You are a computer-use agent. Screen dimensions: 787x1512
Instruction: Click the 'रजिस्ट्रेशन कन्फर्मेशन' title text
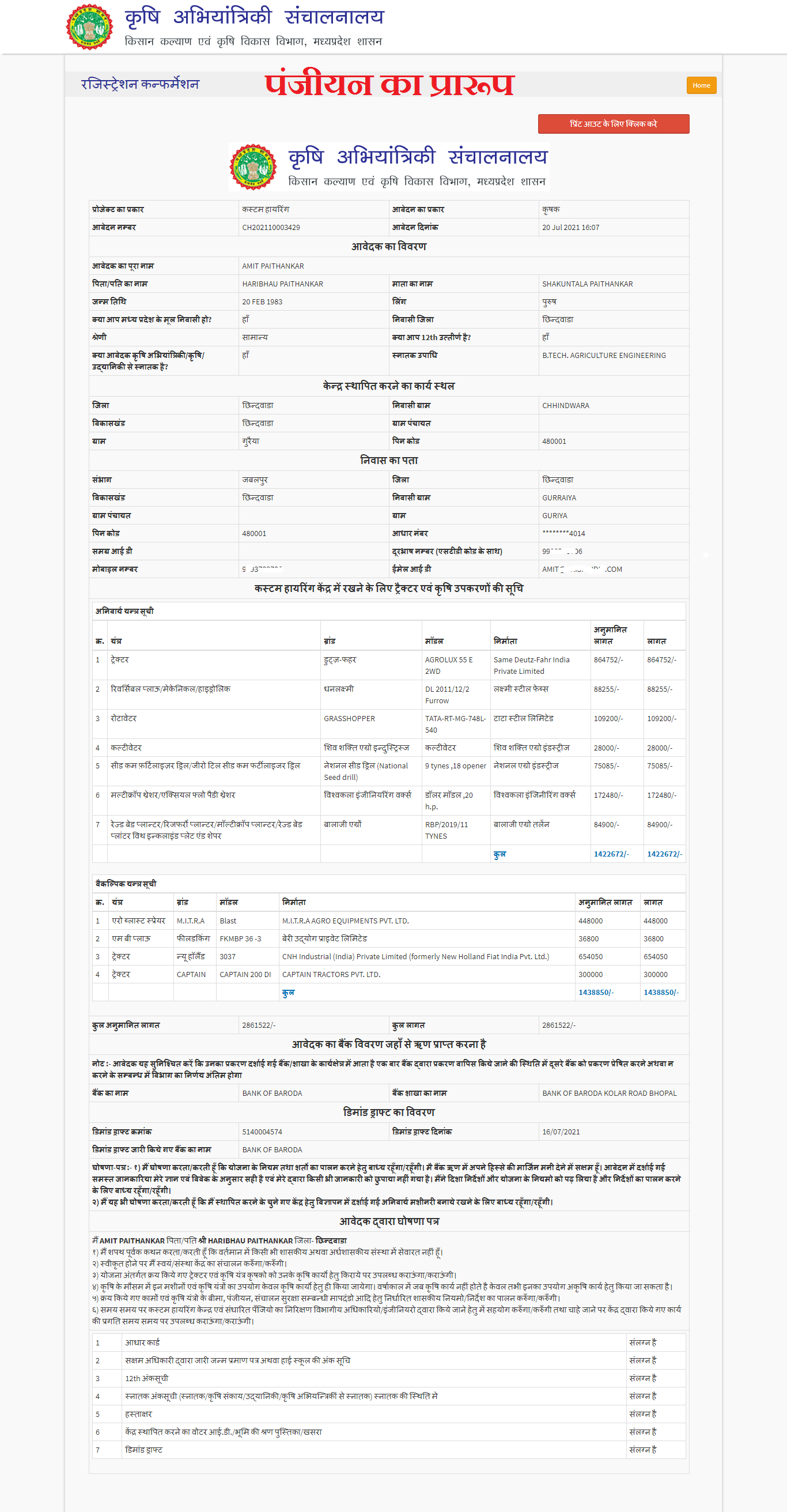click(x=140, y=85)
